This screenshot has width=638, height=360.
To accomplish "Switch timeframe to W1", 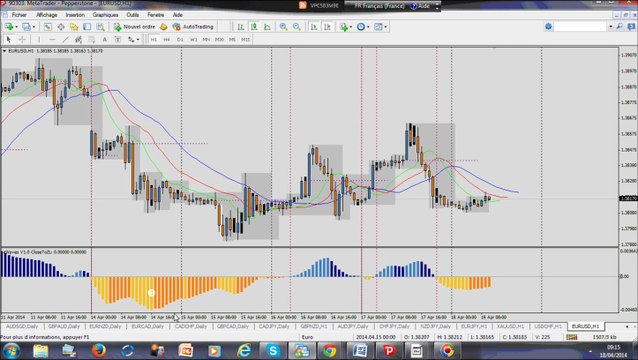I will pyautogui.click(x=193, y=39).
